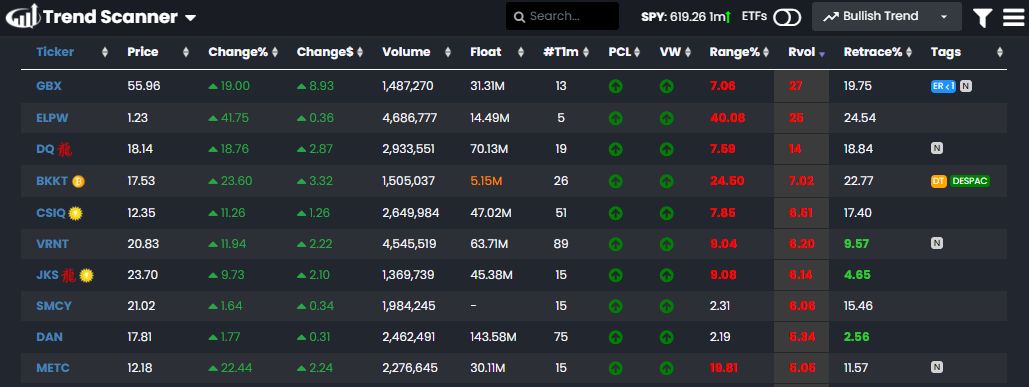This screenshot has width=1029, height=387.
Task: Click the VW green arrow for DAN
Action: click(x=667, y=337)
